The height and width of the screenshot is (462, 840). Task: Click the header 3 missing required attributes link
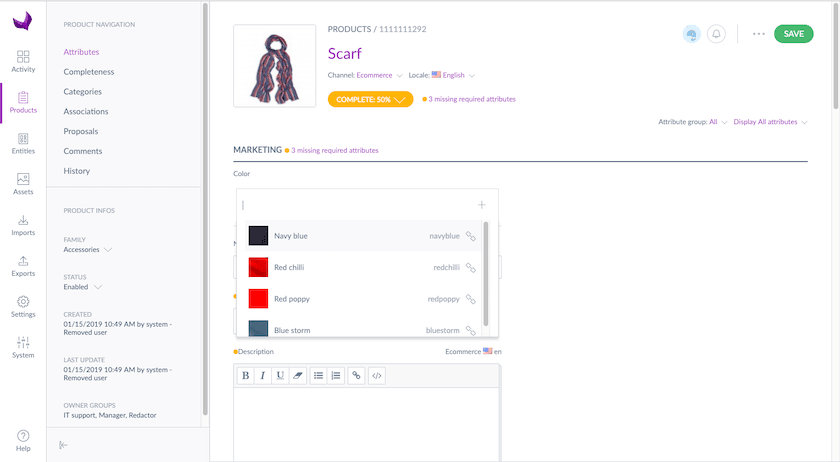pyautogui.click(x=472, y=99)
